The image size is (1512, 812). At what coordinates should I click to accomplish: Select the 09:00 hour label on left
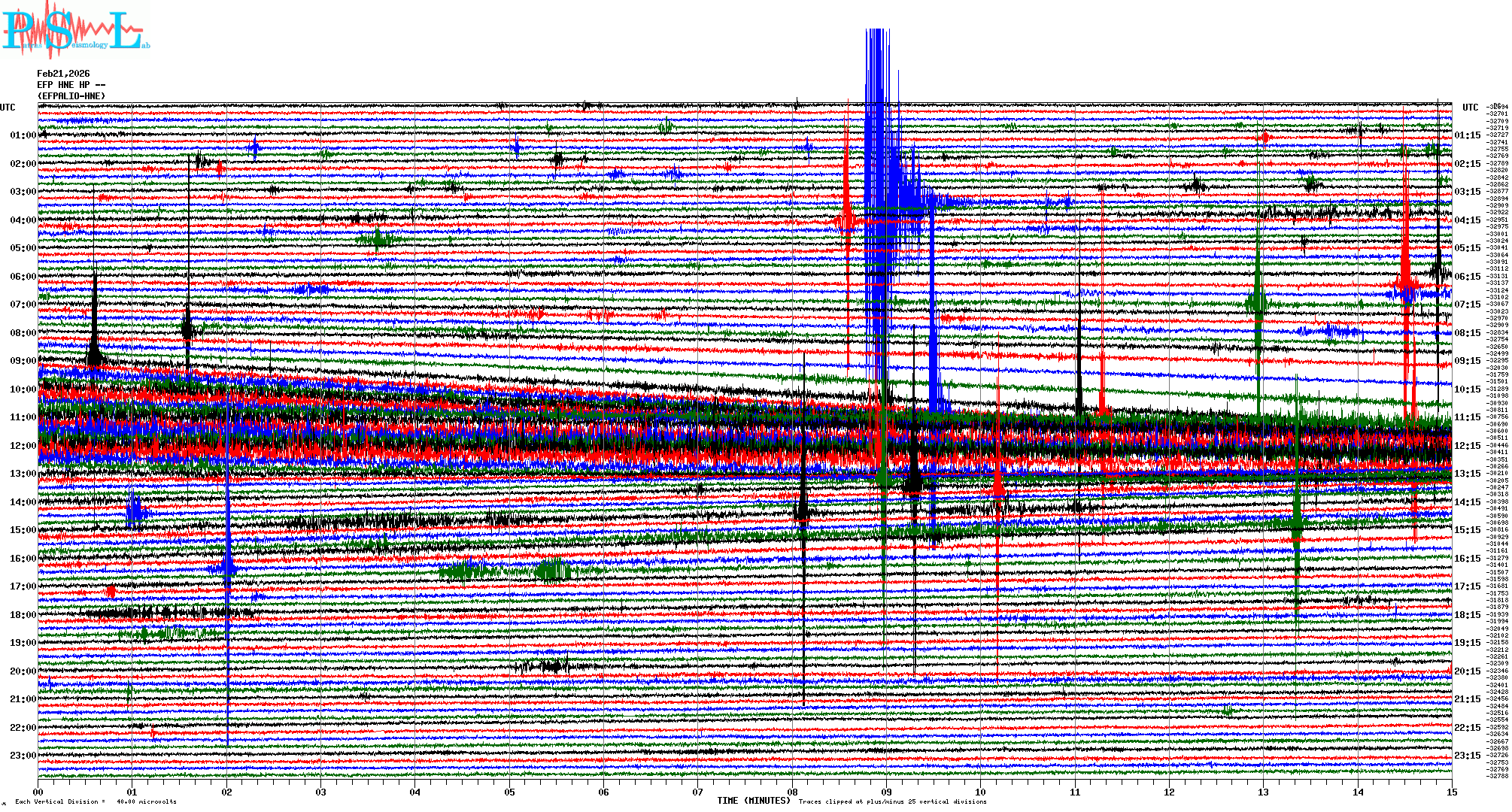coord(23,361)
